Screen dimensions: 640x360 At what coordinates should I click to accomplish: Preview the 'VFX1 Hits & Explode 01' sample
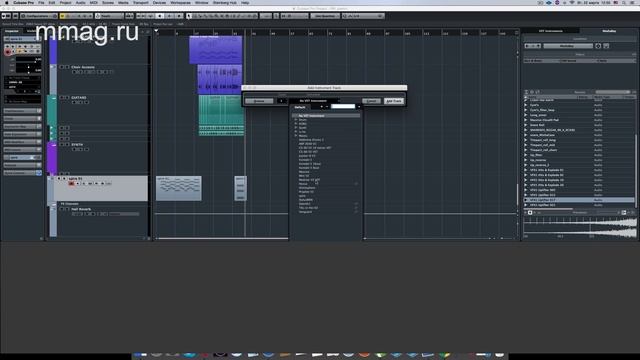pyautogui.click(x=526, y=170)
